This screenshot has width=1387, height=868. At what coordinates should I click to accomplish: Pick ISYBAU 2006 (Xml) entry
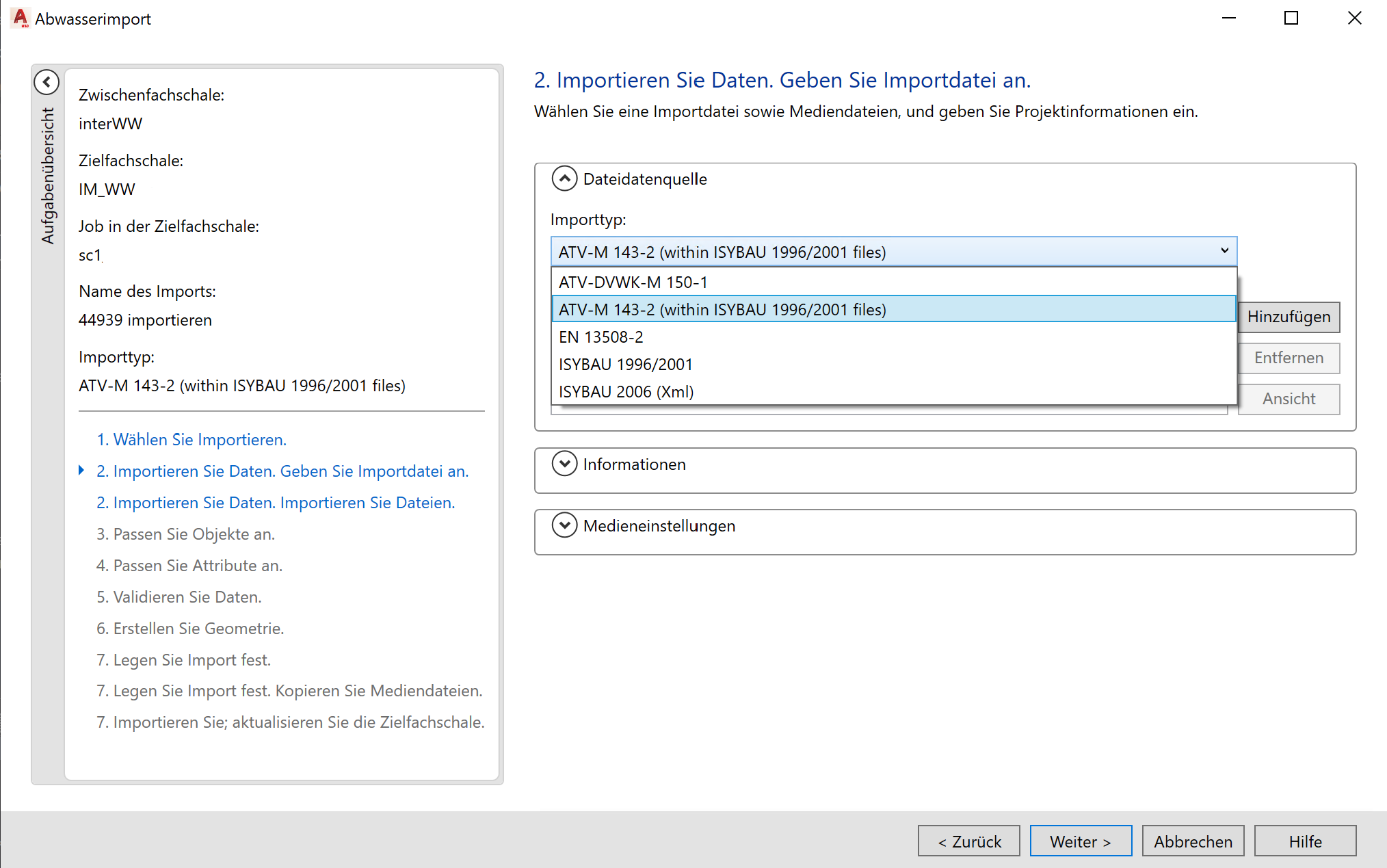626,392
